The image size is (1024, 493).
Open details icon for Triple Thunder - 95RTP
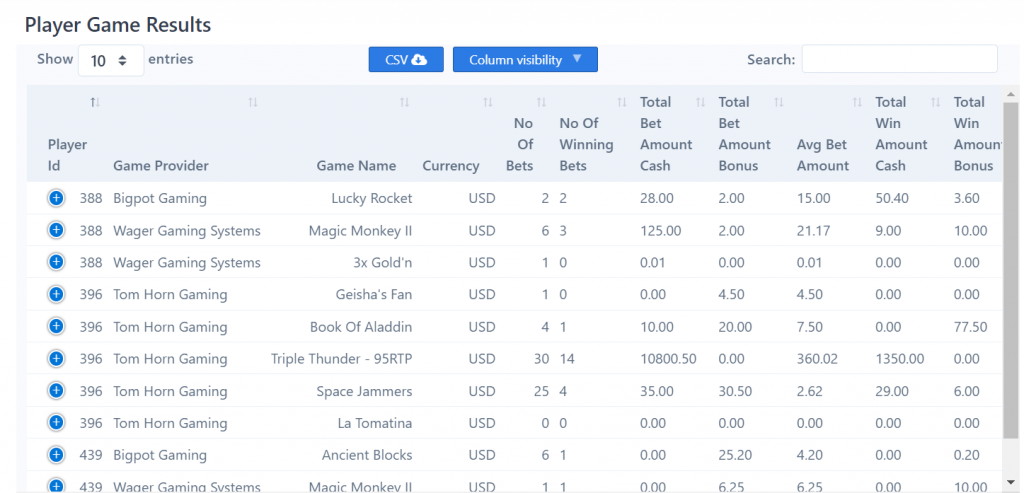click(x=56, y=358)
